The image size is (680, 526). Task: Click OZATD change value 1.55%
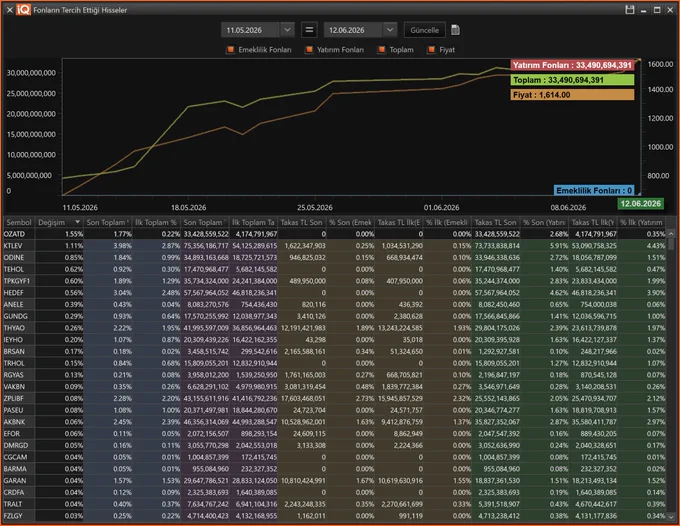(x=74, y=234)
